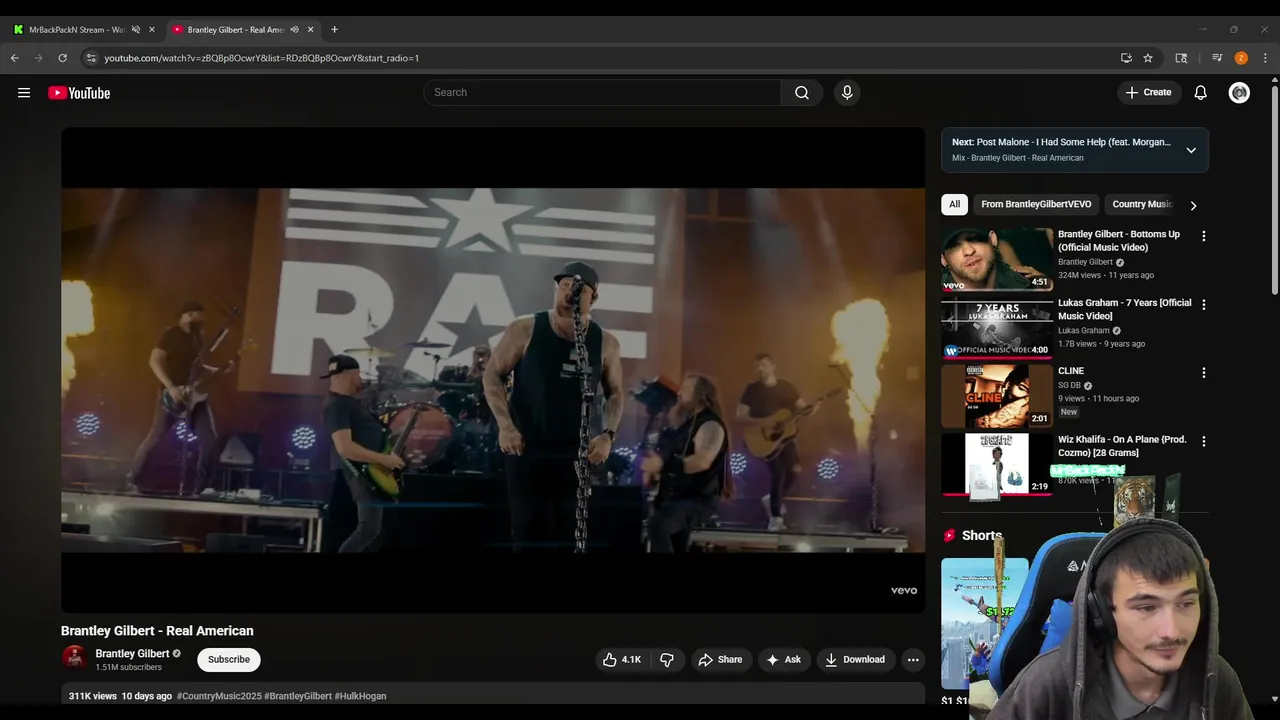Click the #HulkHogan hashtag
1280x720 pixels.
pyautogui.click(x=360, y=696)
